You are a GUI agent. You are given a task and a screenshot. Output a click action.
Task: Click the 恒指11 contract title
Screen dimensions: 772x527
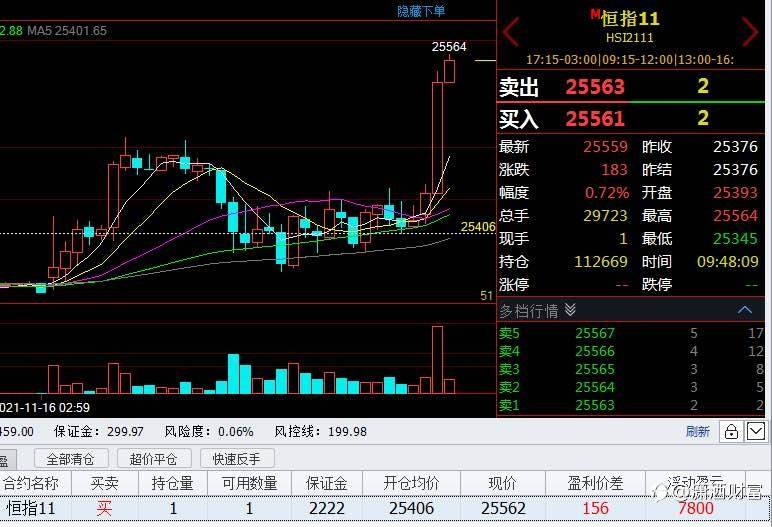point(630,19)
